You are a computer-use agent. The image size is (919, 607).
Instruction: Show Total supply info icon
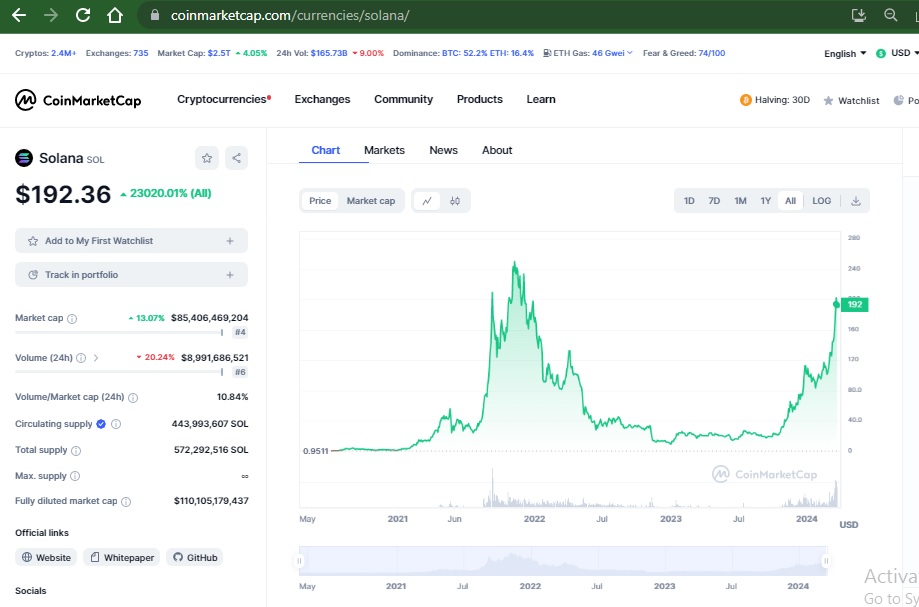[x=76, y=451]
